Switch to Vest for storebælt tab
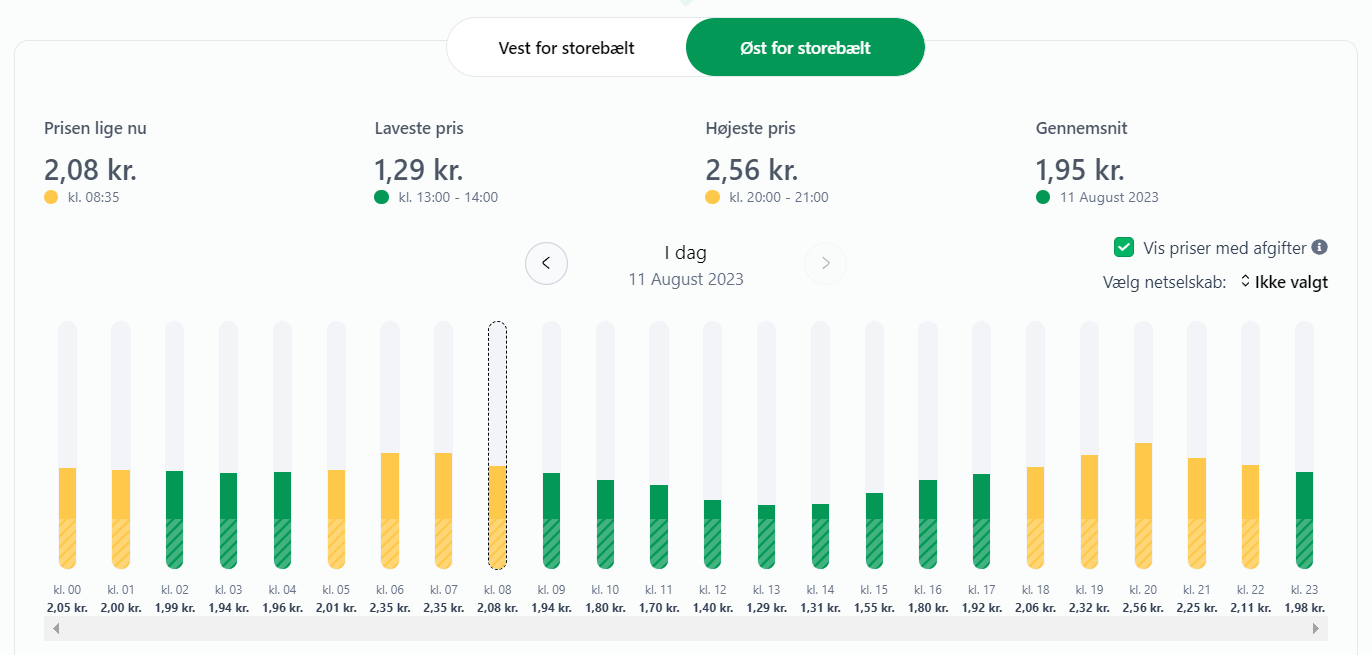1372x655 pixels. point(566,48)
